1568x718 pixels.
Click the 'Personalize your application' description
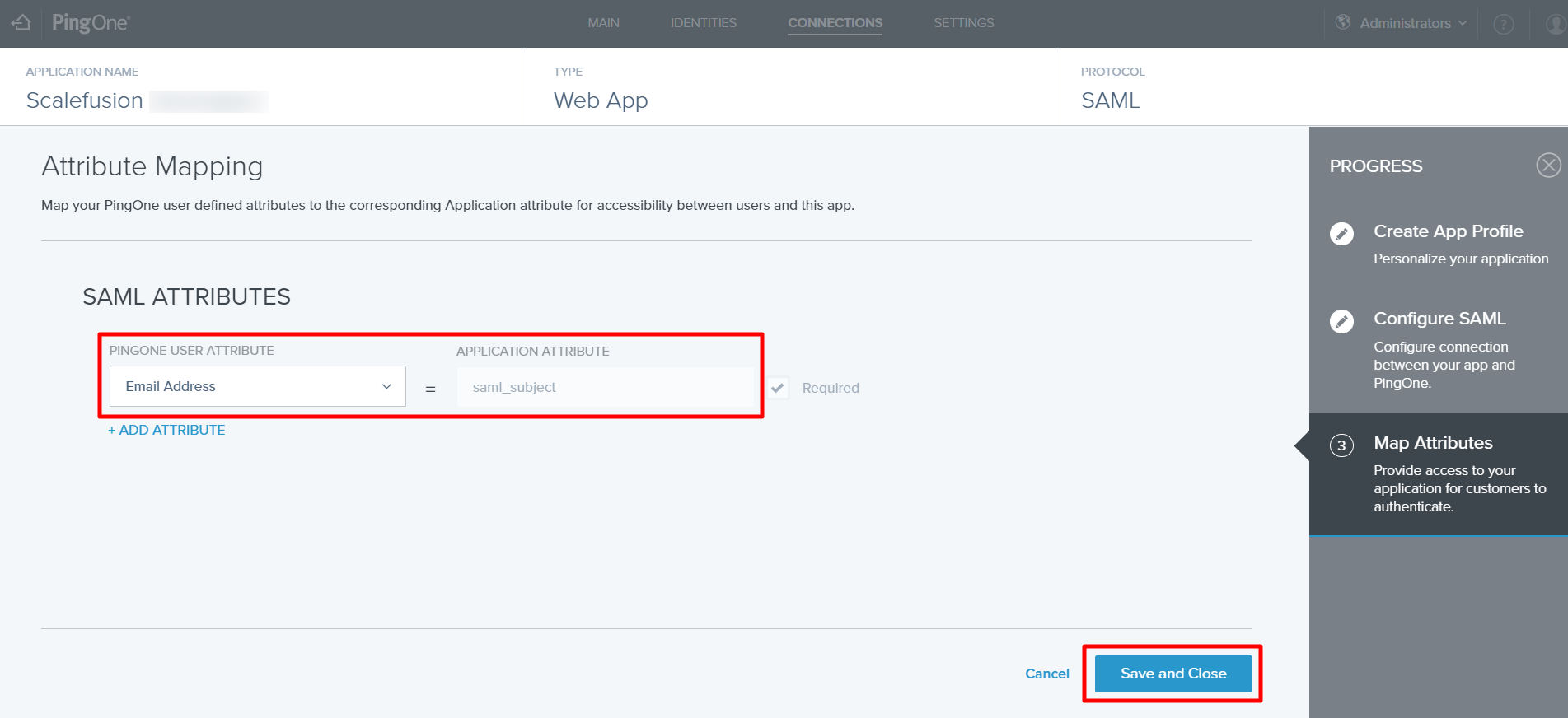point(1461,259)
